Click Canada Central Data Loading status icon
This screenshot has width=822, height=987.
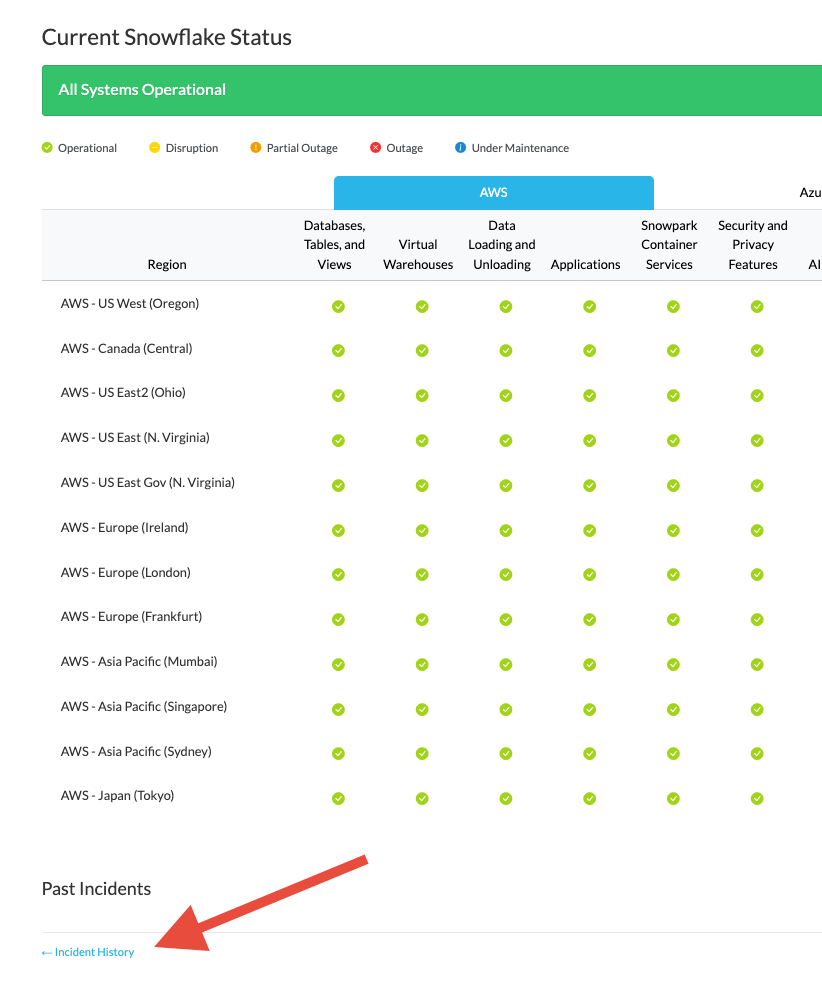pos(506,351)
